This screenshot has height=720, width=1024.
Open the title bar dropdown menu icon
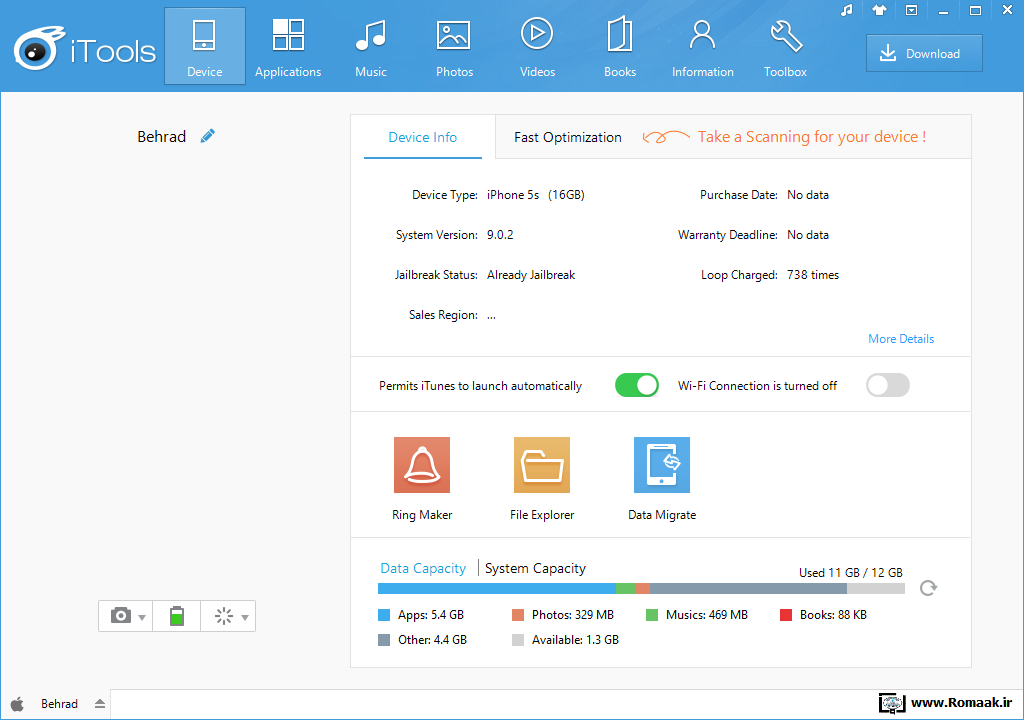pyautogui.click(x=912, y=10)
